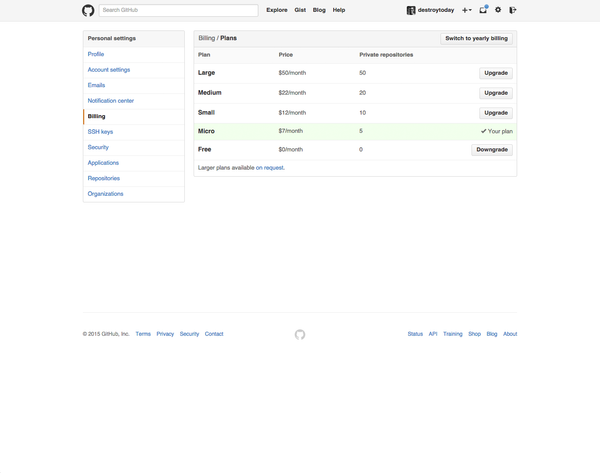Viewport: 600px width, 473px height.
Task: Focus the Search GitHub field
Action: pos(178,10)
